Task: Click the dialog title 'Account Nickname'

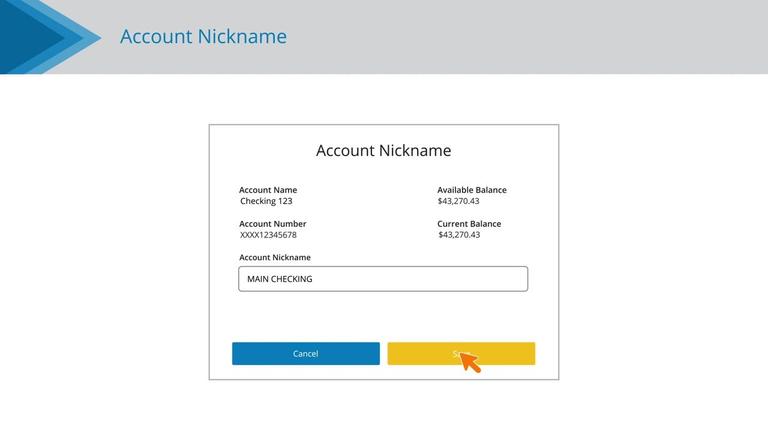Action: pyautogui.click(x=384, y=150)
